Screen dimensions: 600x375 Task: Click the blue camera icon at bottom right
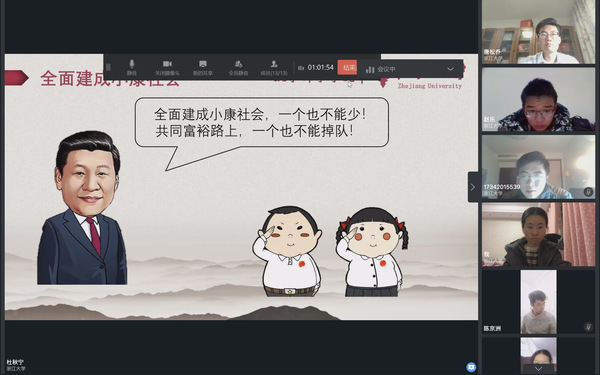coord(471,367)
